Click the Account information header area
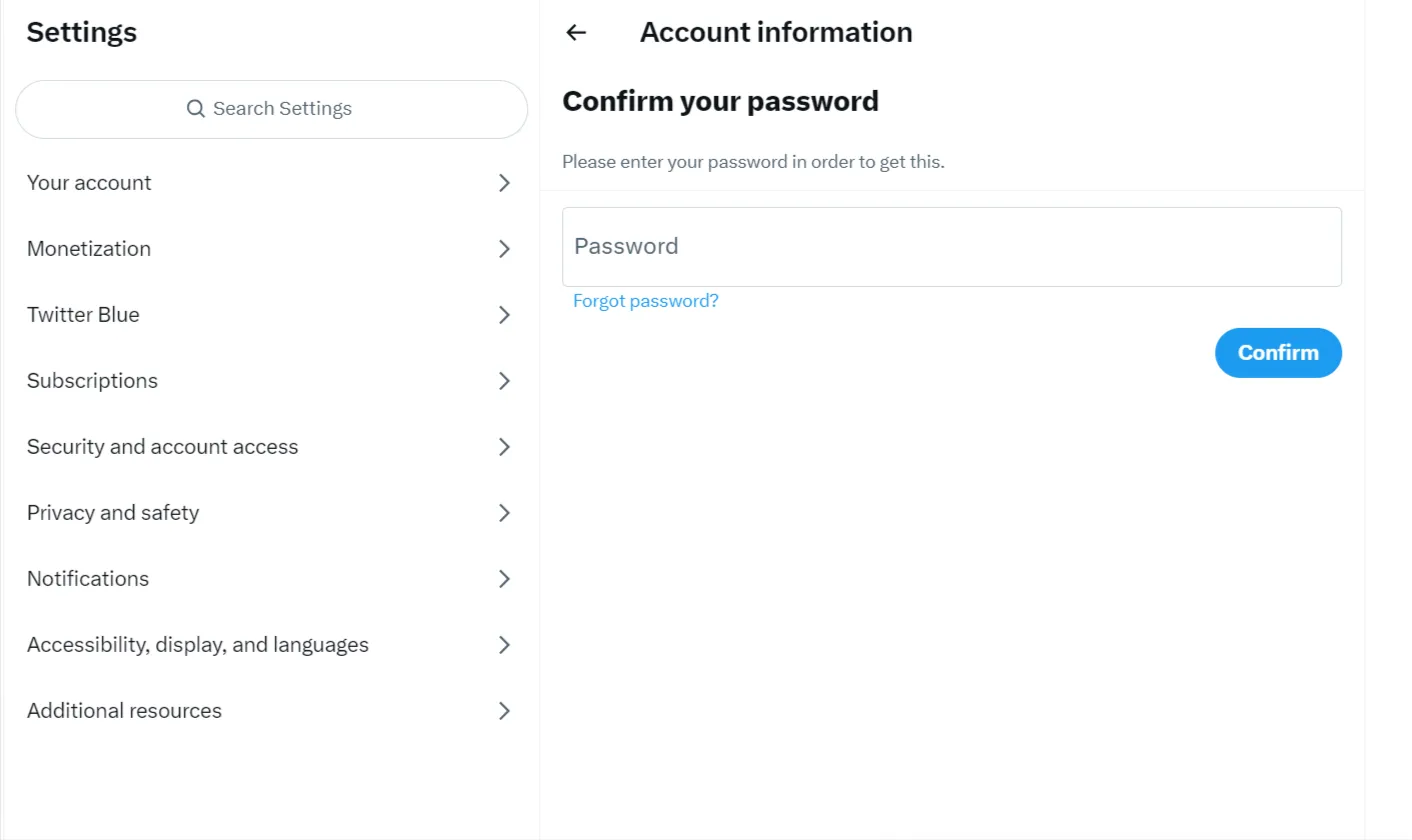 776,31
